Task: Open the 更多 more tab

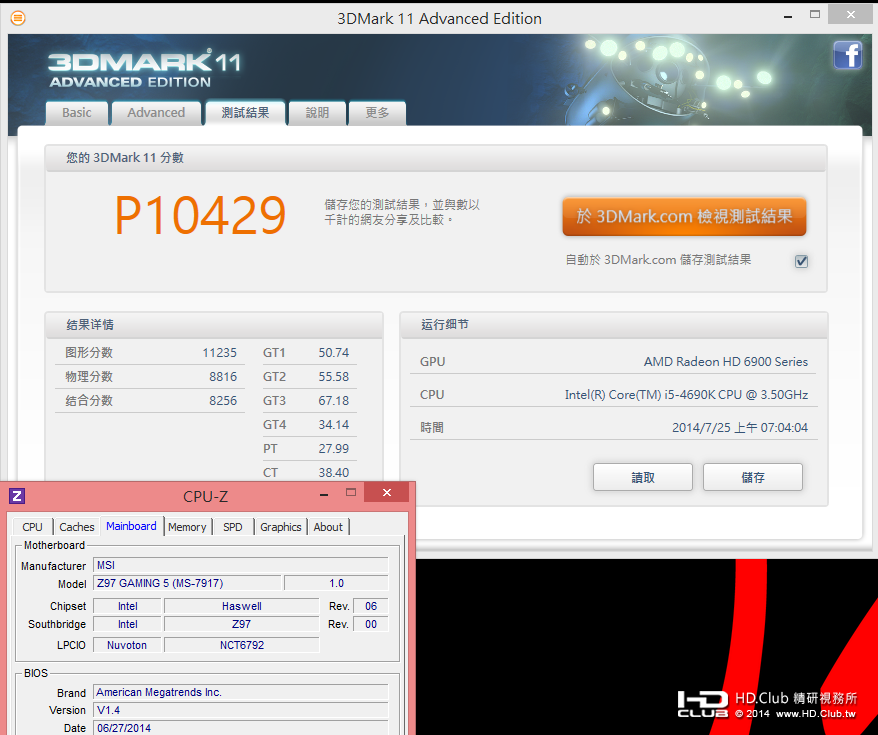Action: pyautogui.click(x=377, y=113)
